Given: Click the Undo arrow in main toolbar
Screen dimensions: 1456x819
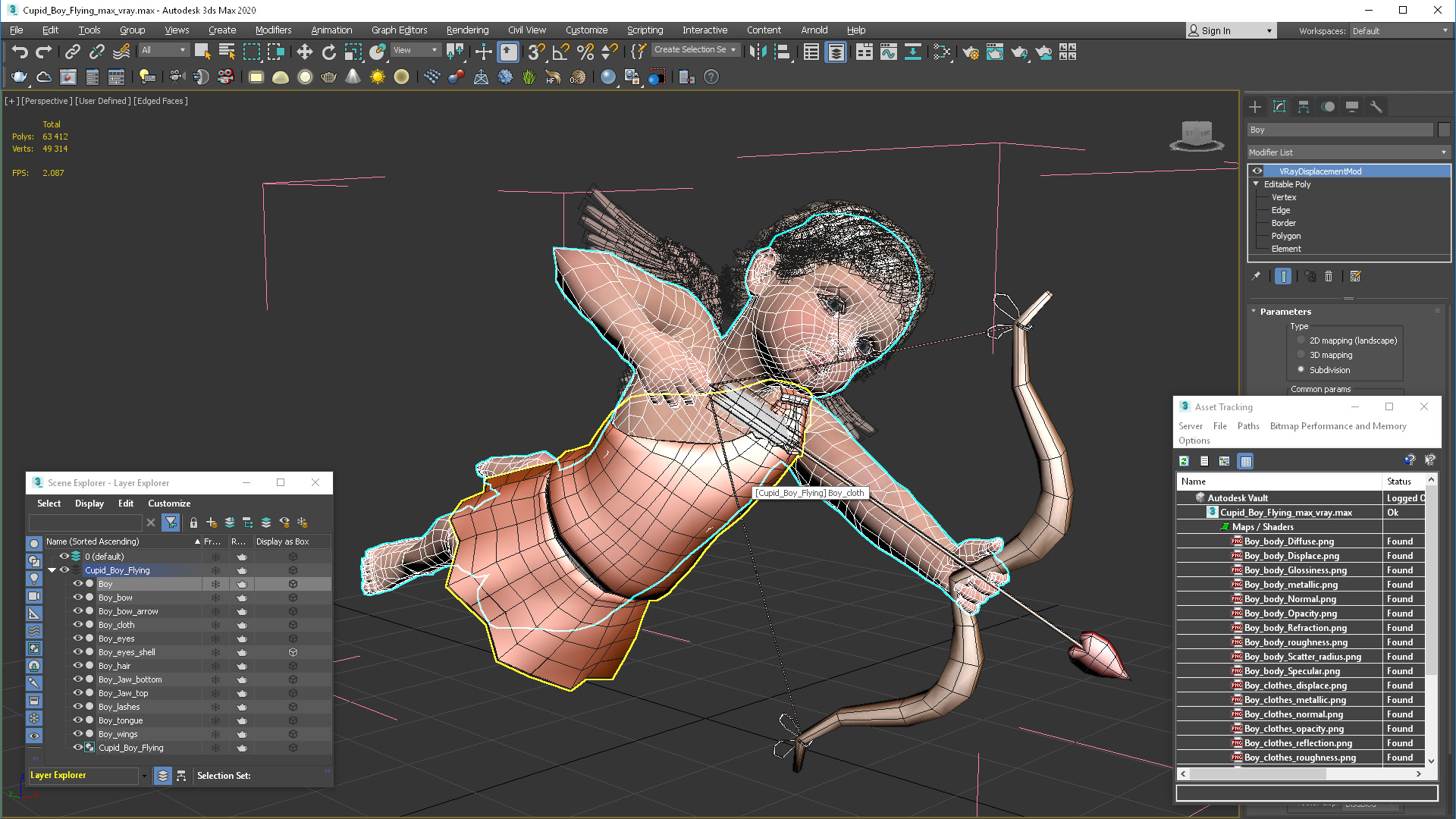Looking at the screenshot, I should (20, 52).
